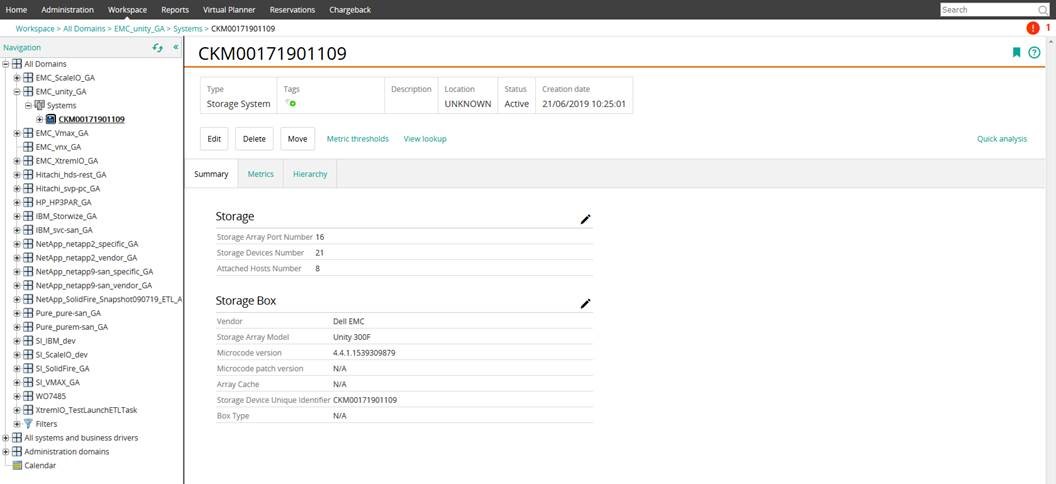Click the Quick analysis link
The height and width of the screenshot is (484, 1056).
click(1001, 139)
